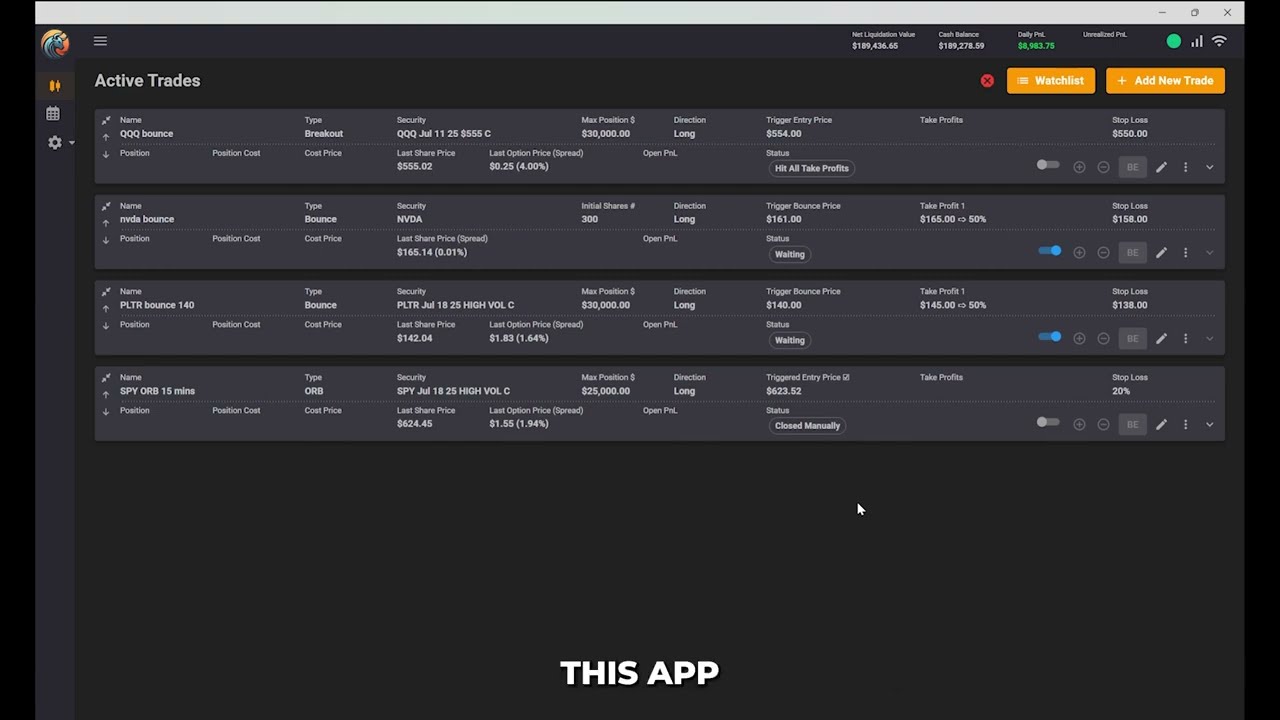Open more options for PLTR bounce 140
Image resolution: width=1280 pixels, height=720 pixels.
[1185, 339]
